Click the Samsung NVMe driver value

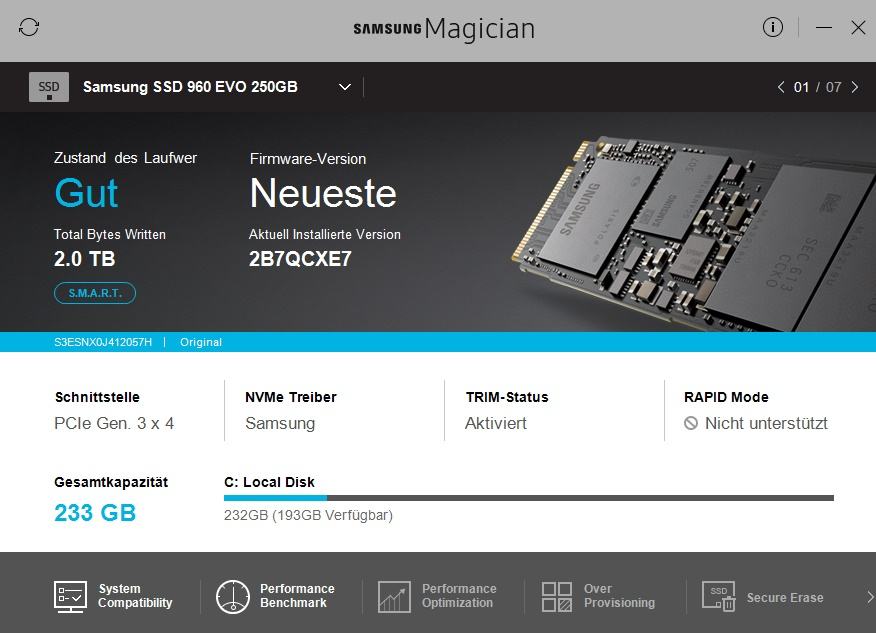tap(280, 423)
